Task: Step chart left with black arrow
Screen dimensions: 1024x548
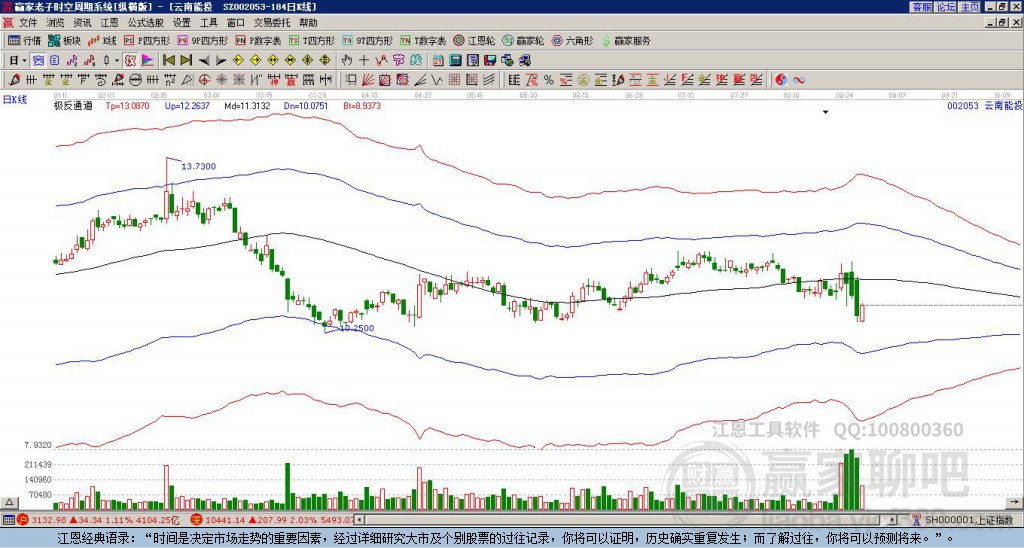Action: coord(204,61)
